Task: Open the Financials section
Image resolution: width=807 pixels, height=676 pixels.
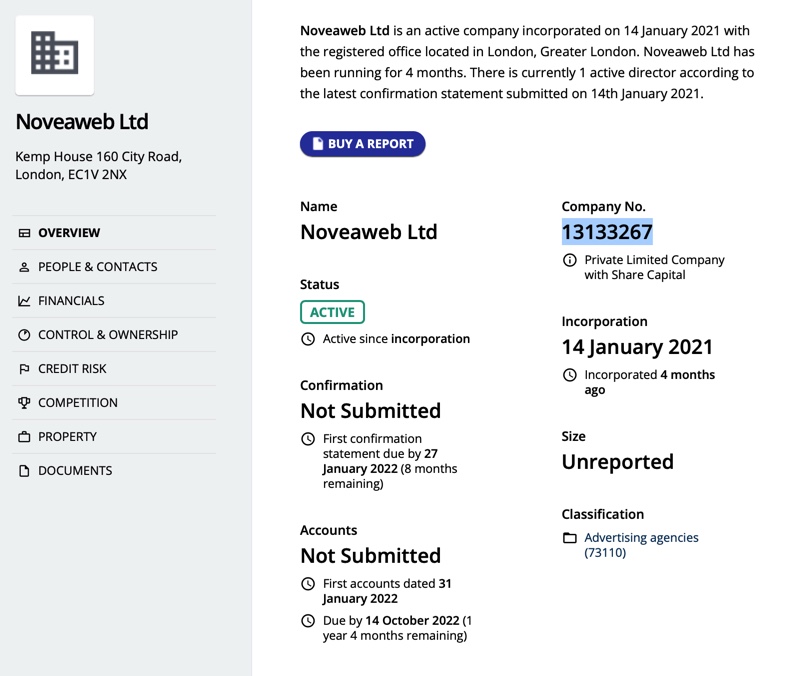Action: click(x=114, y=301)
